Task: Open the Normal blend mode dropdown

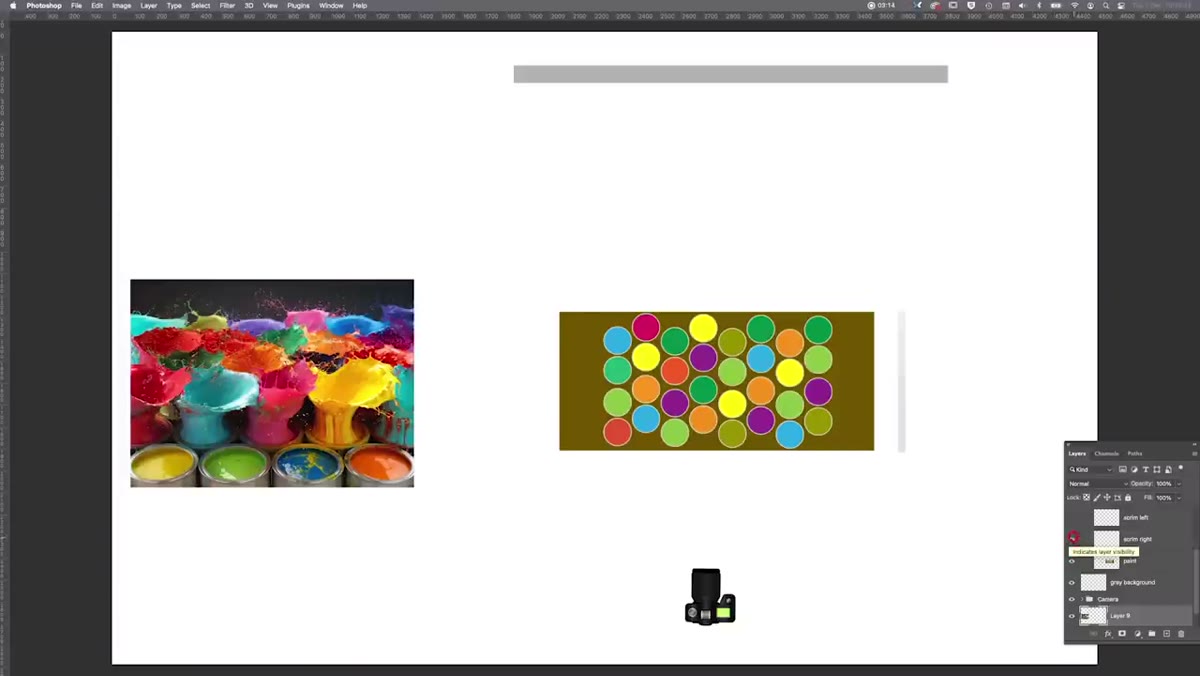Action: point(1098,483)
